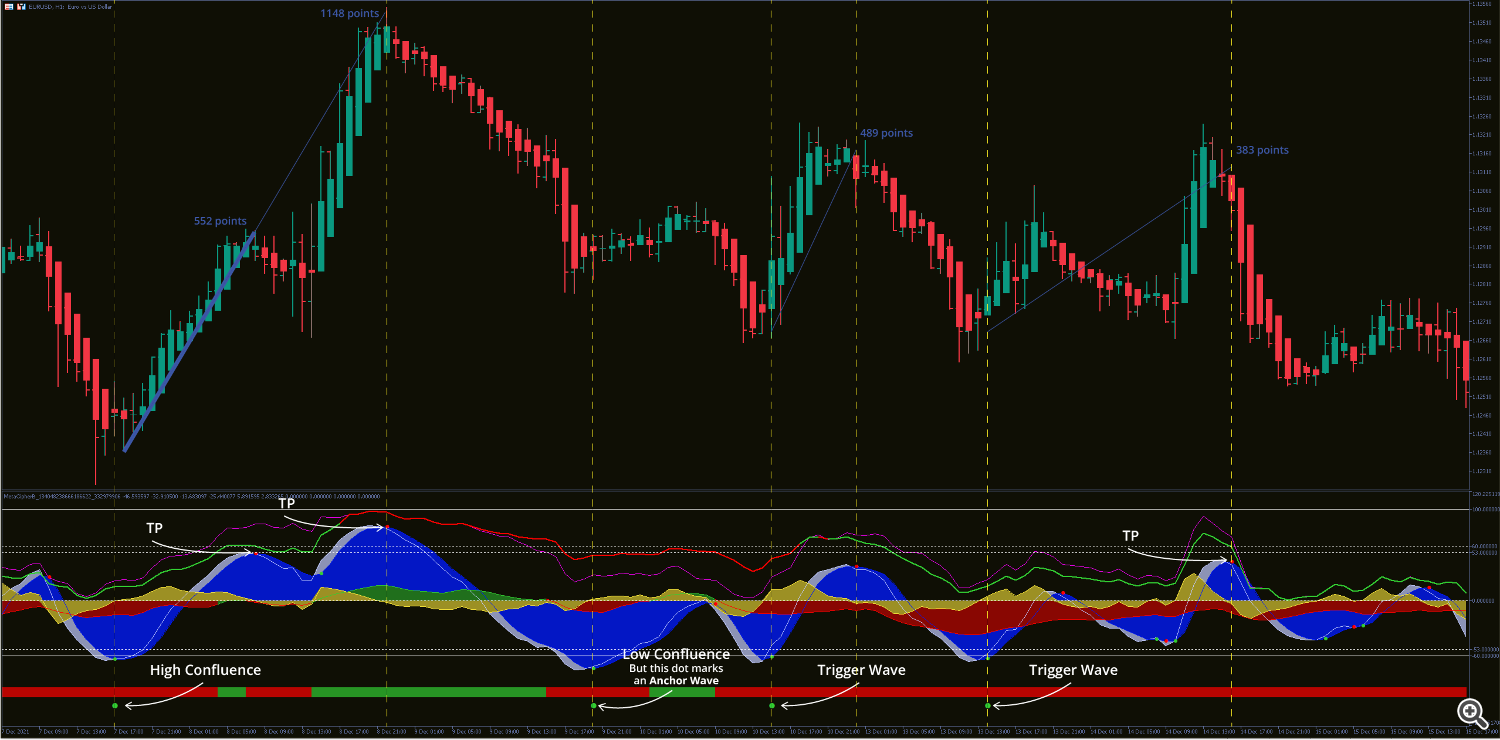Viewport: 1500px width, 740px height.
Task: Click the long green segment of confluence bar
Action: [428, 692]
